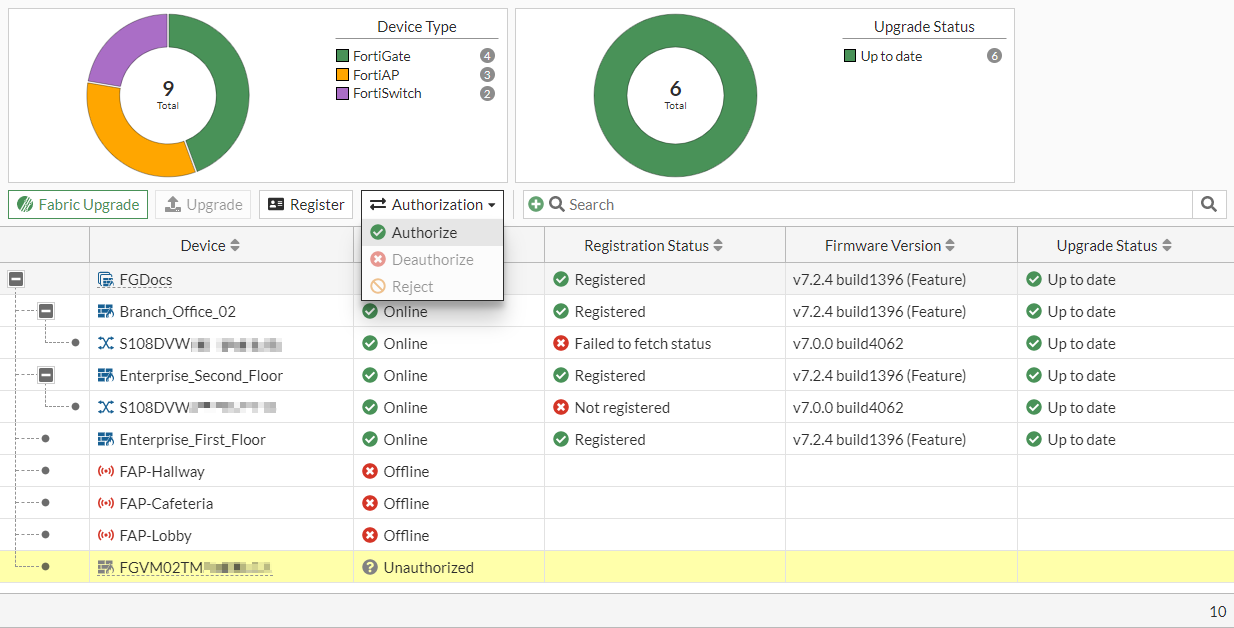The image size is (1234, 628).
Task: Choose Reject in the Authorization menu
Action: point(412,287)
